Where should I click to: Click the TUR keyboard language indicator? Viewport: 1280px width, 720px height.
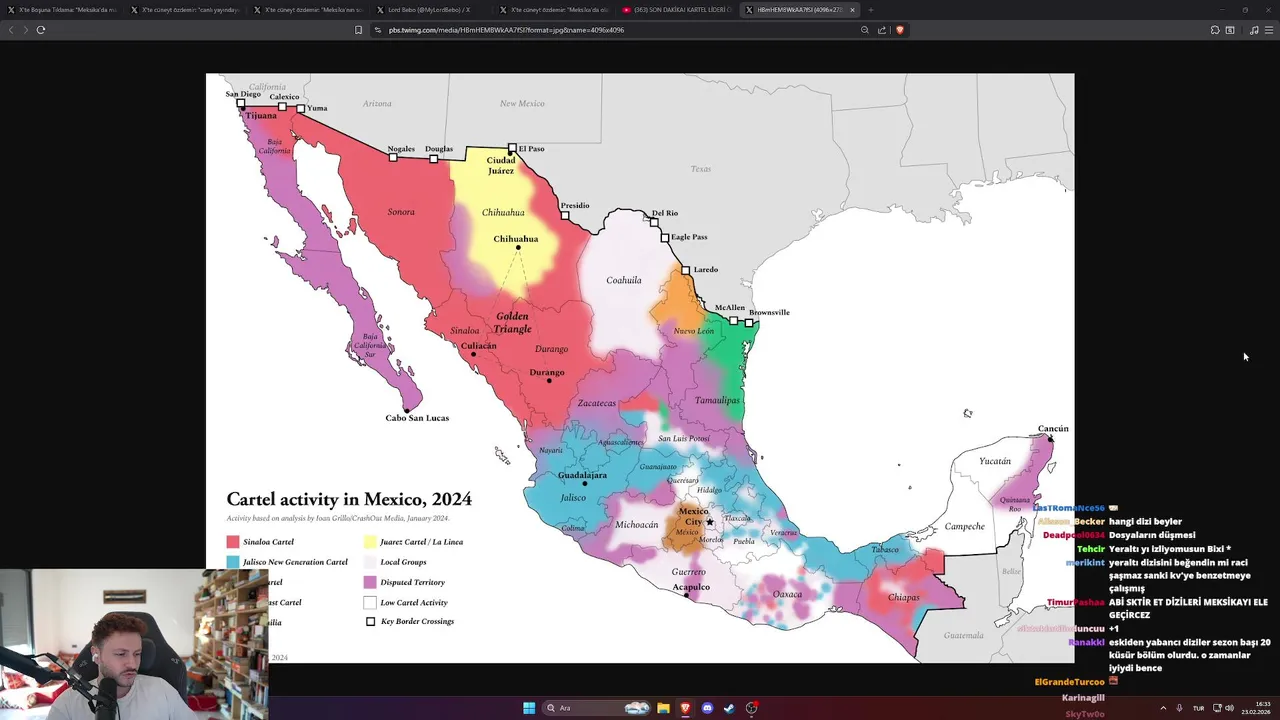[1198, 708]
